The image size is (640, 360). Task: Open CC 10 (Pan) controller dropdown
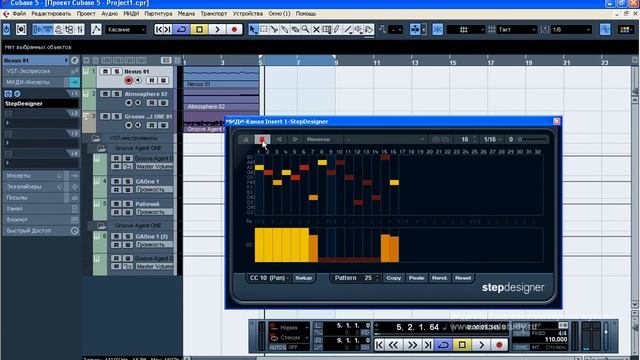(269, 278)
